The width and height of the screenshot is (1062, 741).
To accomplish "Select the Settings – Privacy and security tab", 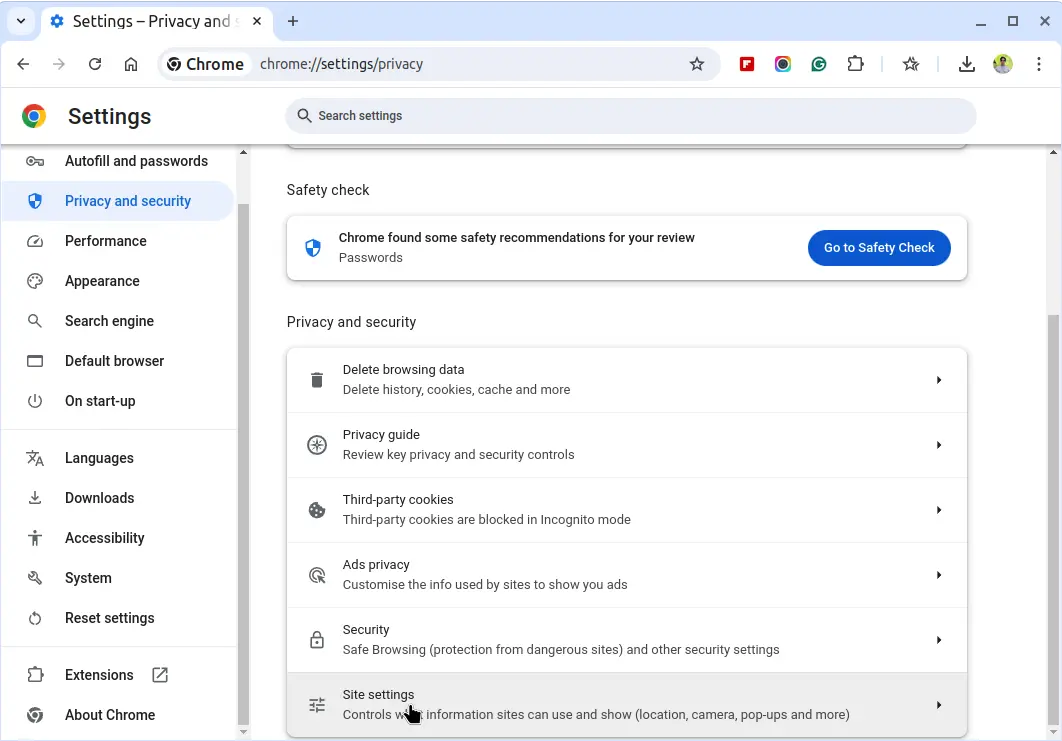I will [156, 21].
